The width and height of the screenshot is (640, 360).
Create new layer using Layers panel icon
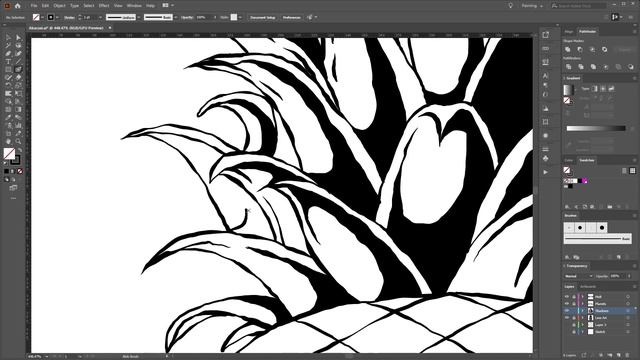click(x=619, y=356)
